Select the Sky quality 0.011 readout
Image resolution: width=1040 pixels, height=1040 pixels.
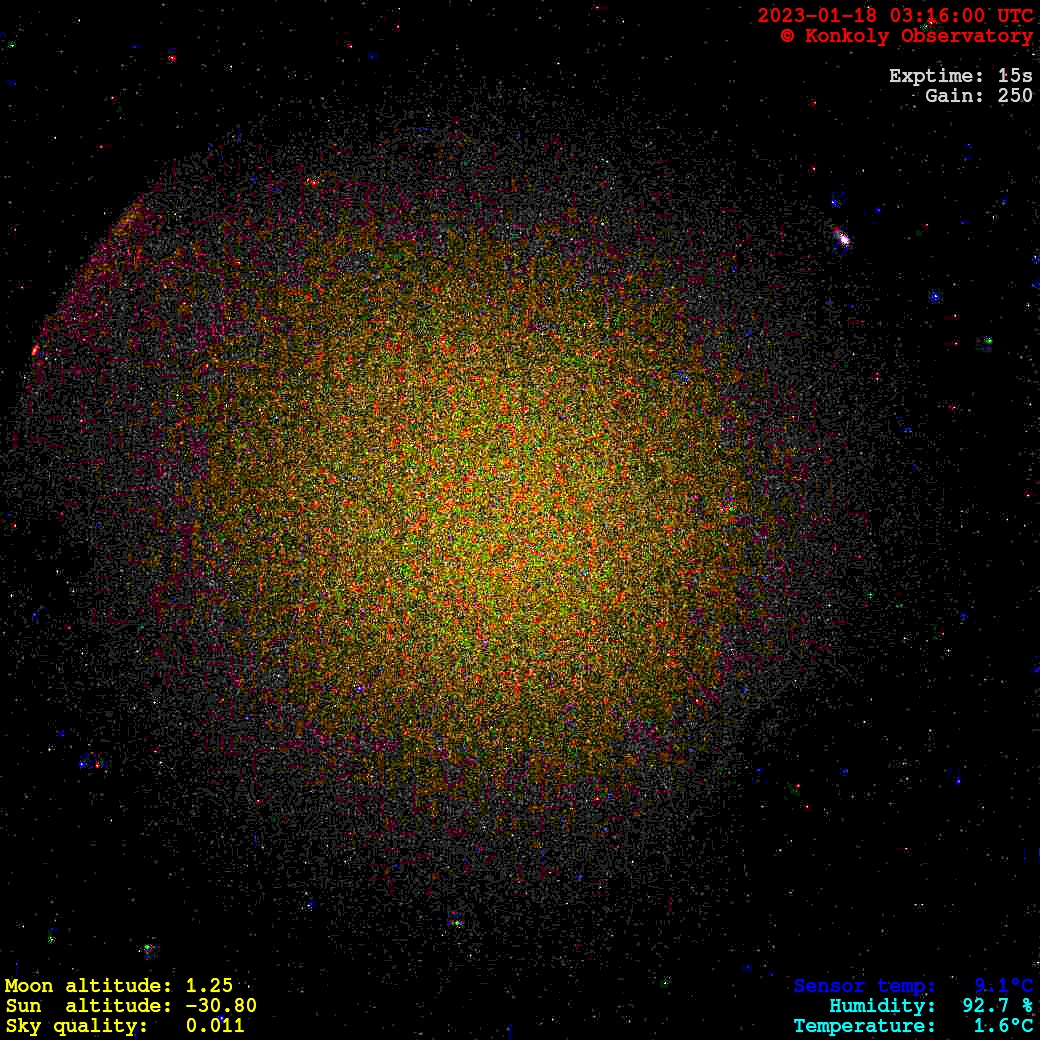coord(124,1026)
